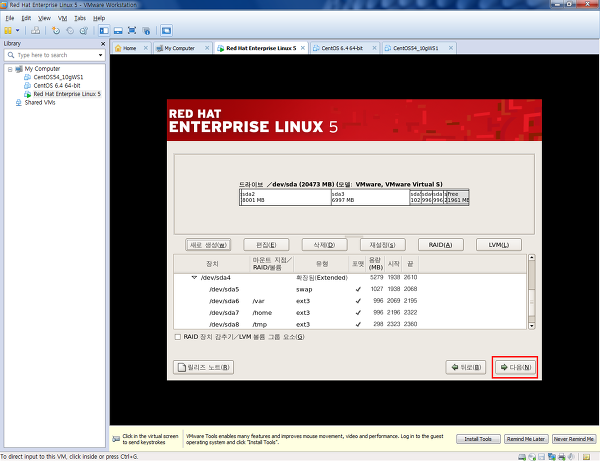600x461 pixels.
Task: Click the 편집(E) edit button
Action: [266, 245]
